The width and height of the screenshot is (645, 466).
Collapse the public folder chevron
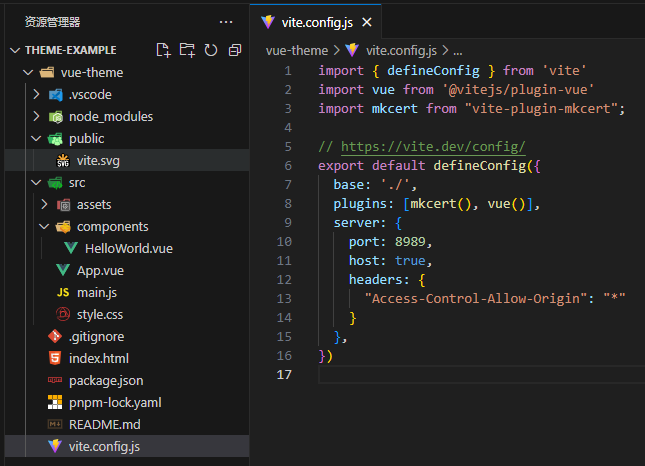[x=36, y=139]
